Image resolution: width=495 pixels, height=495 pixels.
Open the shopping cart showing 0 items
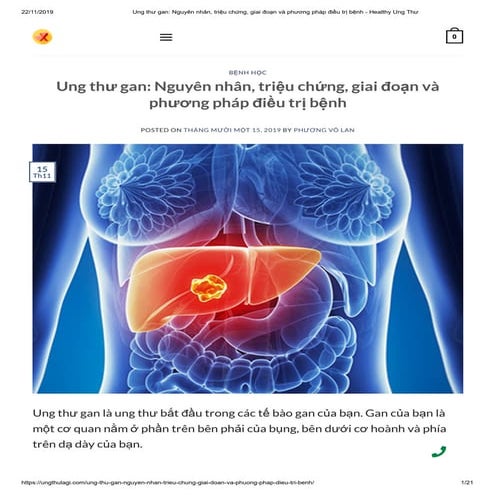coord(454,36)
